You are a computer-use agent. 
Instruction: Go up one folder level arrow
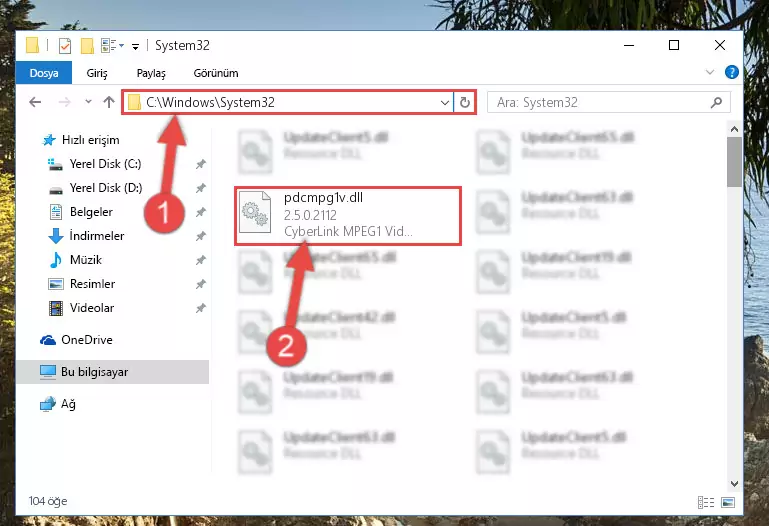[x=109, y=102]
